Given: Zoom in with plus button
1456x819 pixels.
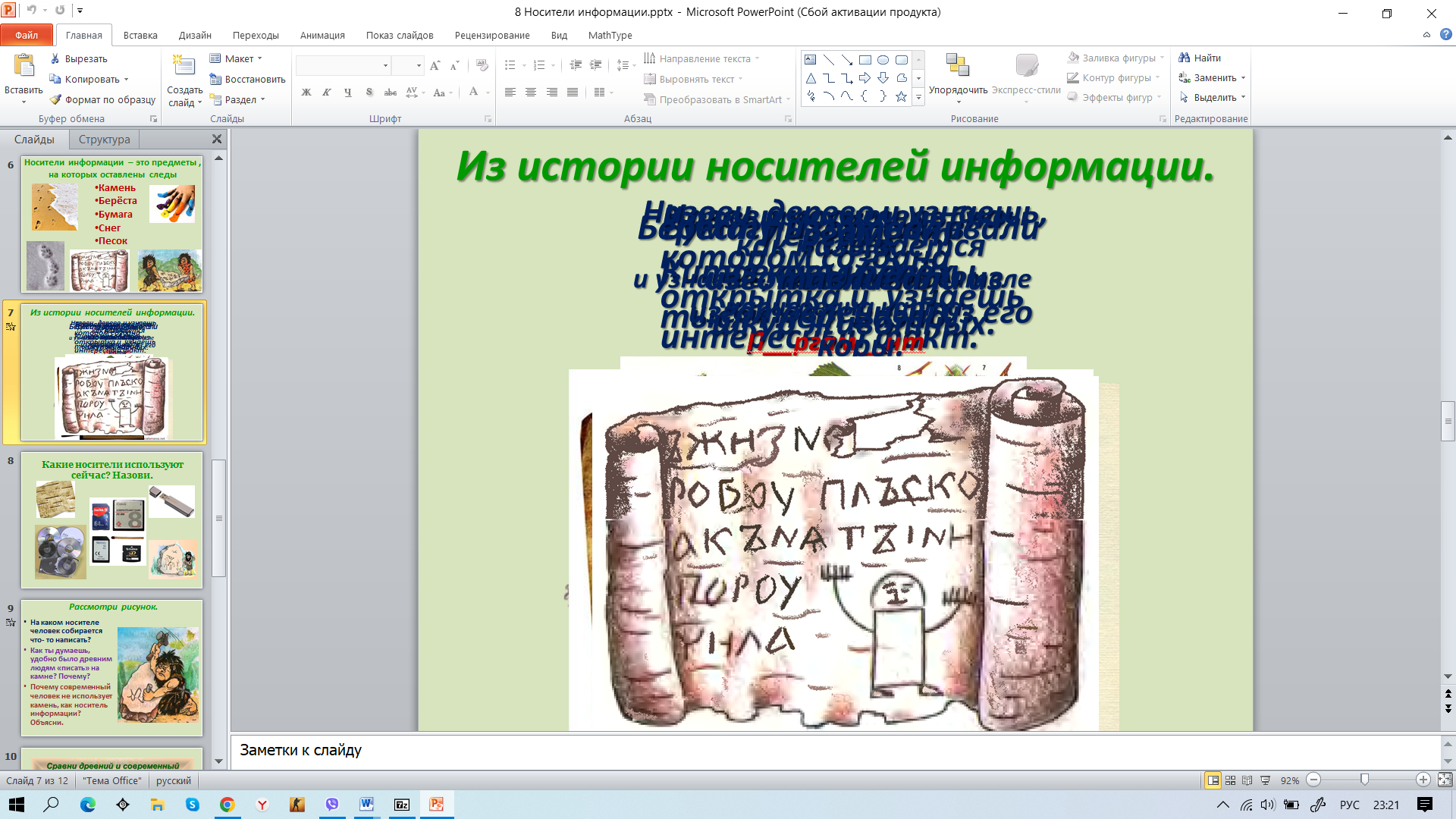Looking at the screenshot, I should [1423, 780].
